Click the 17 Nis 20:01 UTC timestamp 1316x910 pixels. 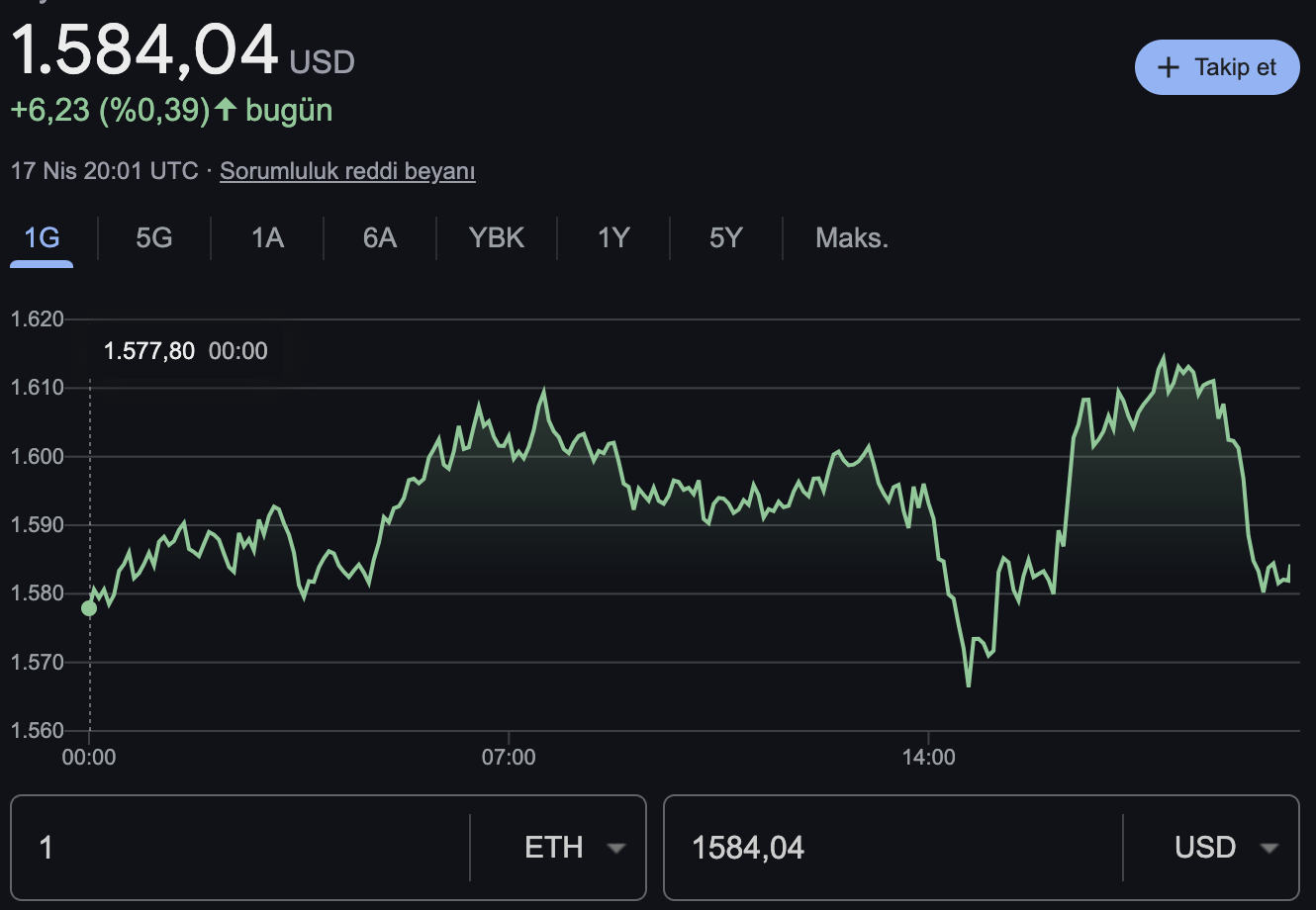pyautogui.click(x=104, y=171)
